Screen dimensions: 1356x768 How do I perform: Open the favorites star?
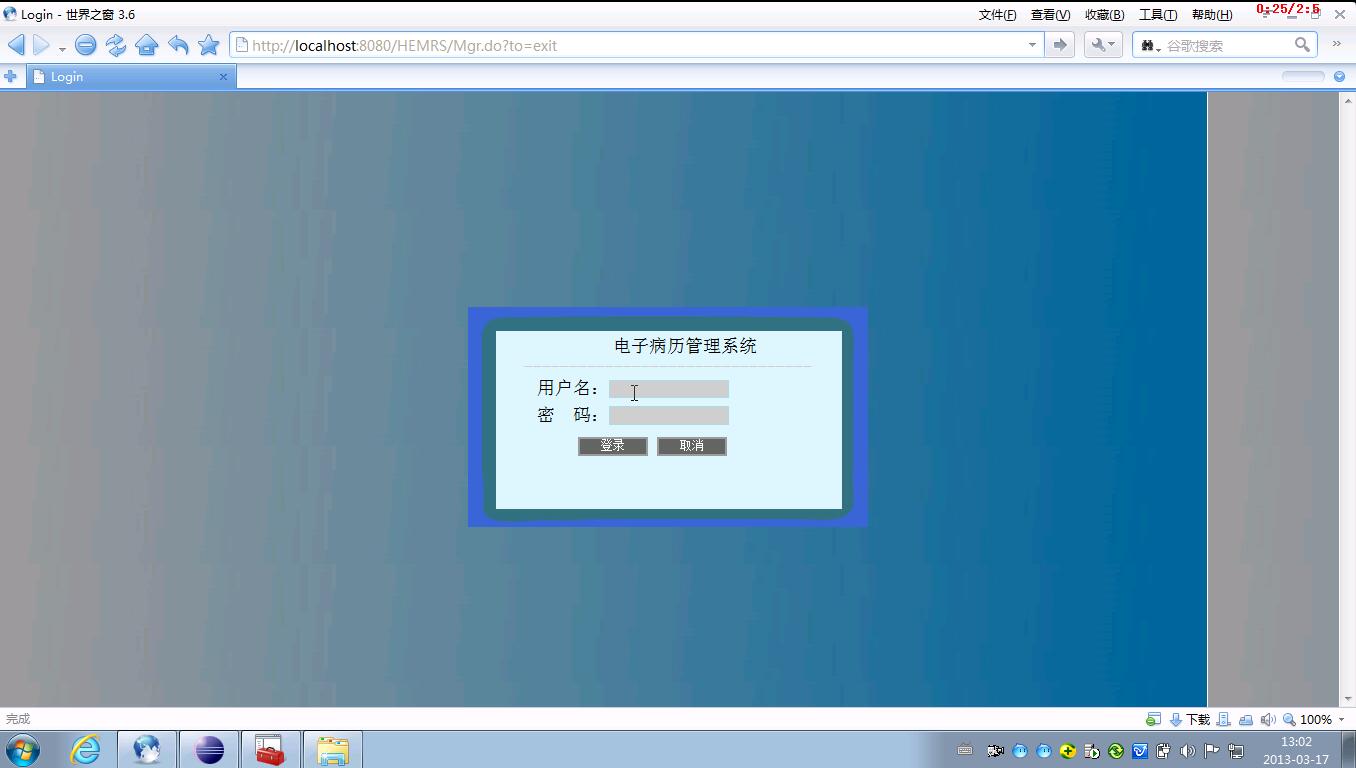(208, 45)
